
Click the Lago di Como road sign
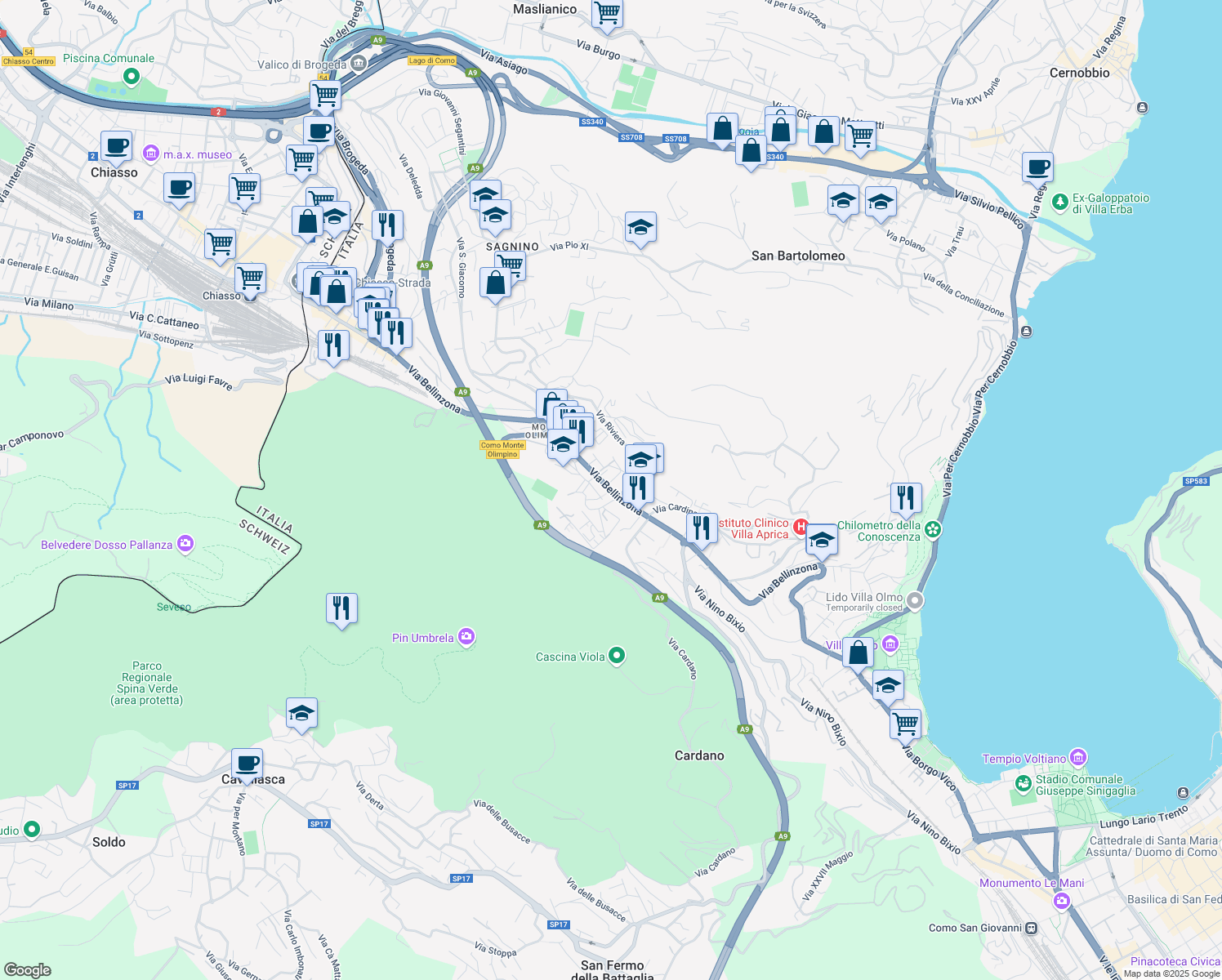432,60
